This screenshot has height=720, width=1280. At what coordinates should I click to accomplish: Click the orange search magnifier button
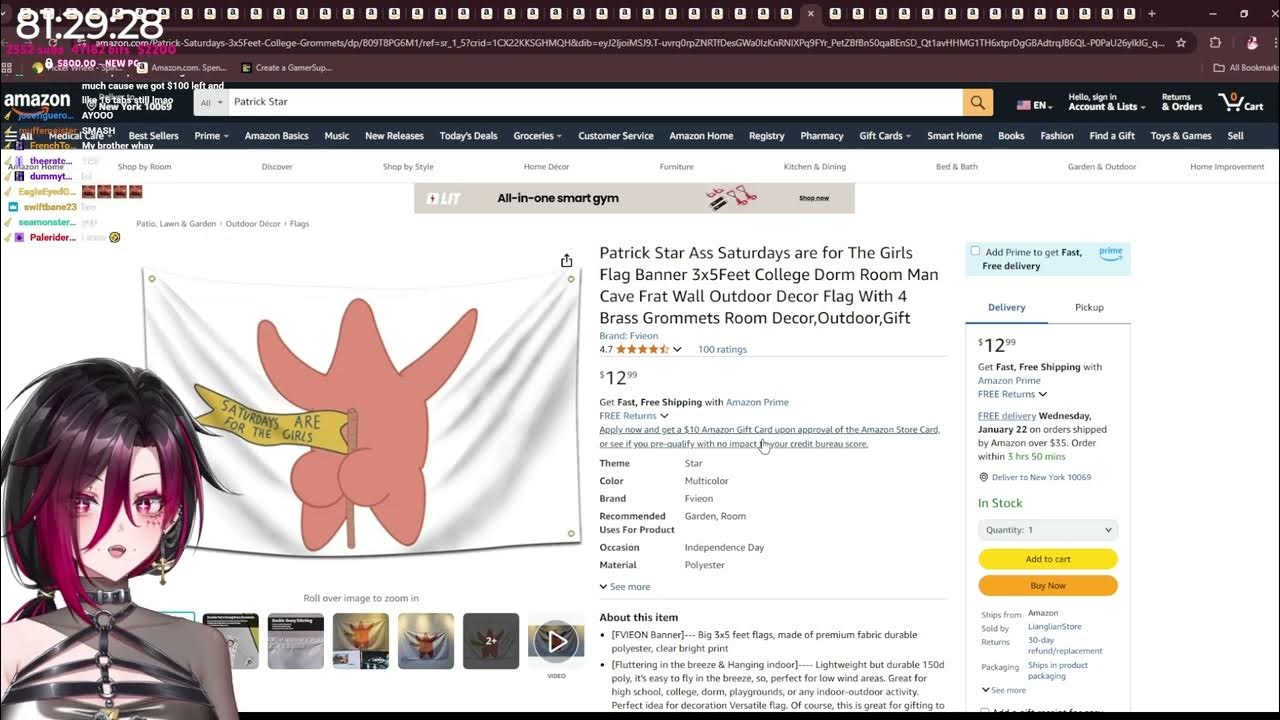coord(977,102)
